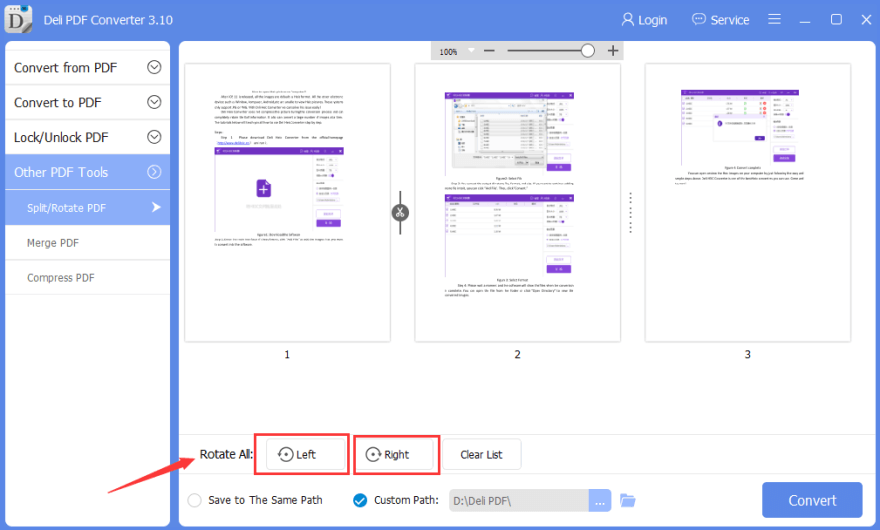
Task: Minimize the Deli PDF Converter window
Action: 805,20
